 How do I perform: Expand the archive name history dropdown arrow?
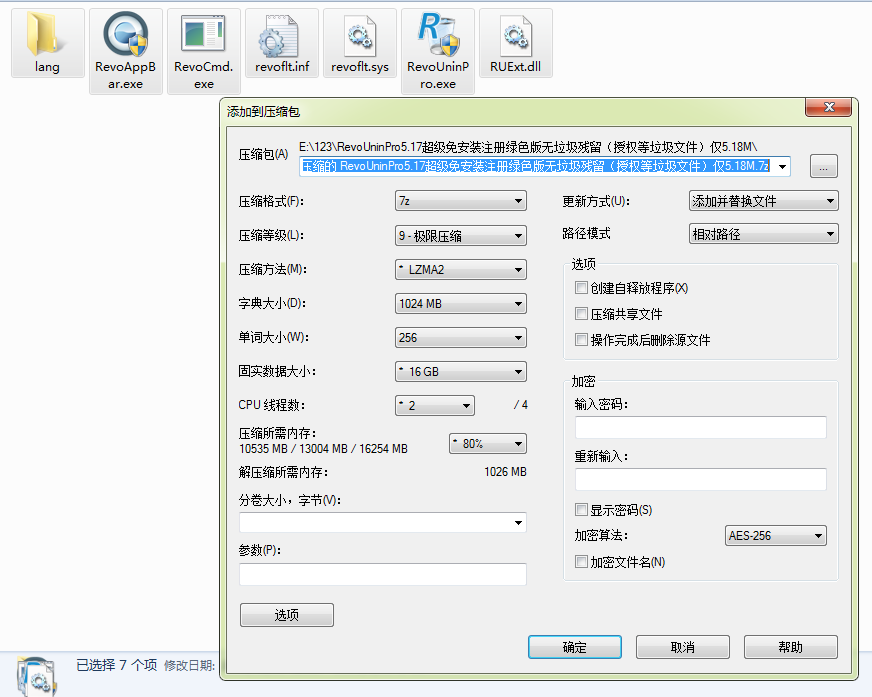[x=782, y=166]
